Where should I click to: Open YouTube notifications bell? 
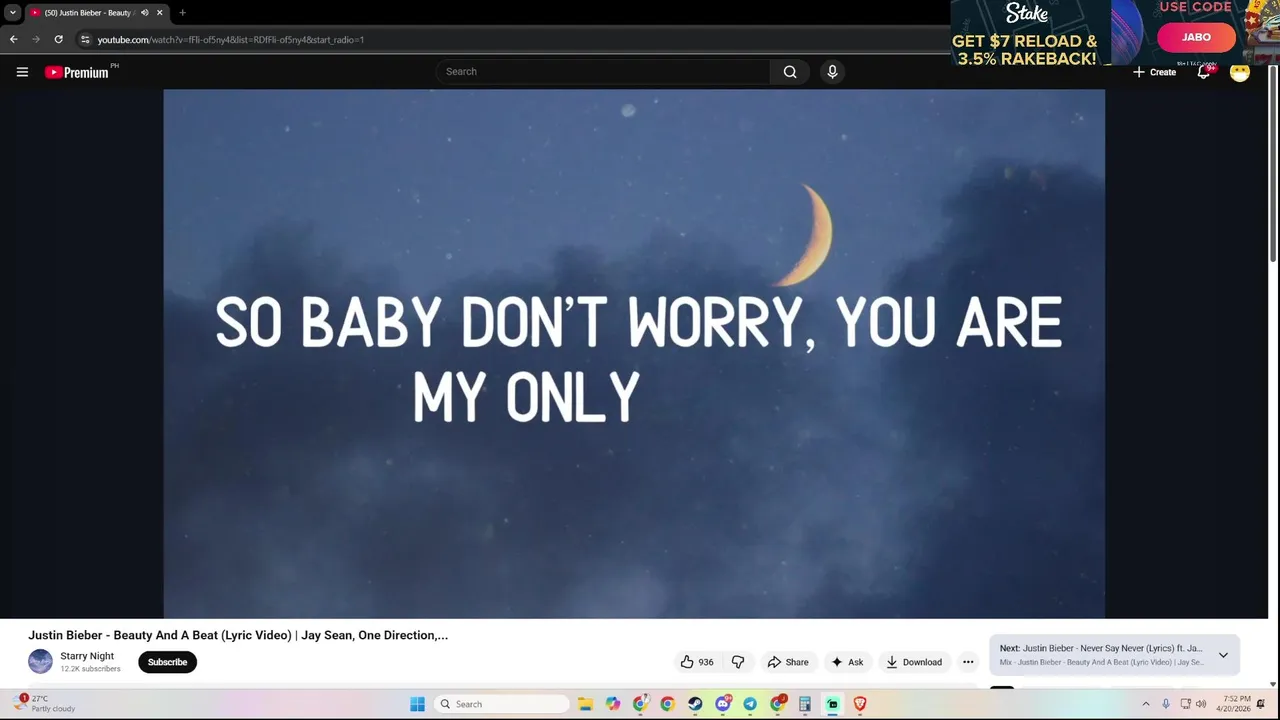[x=1204, y=72]
